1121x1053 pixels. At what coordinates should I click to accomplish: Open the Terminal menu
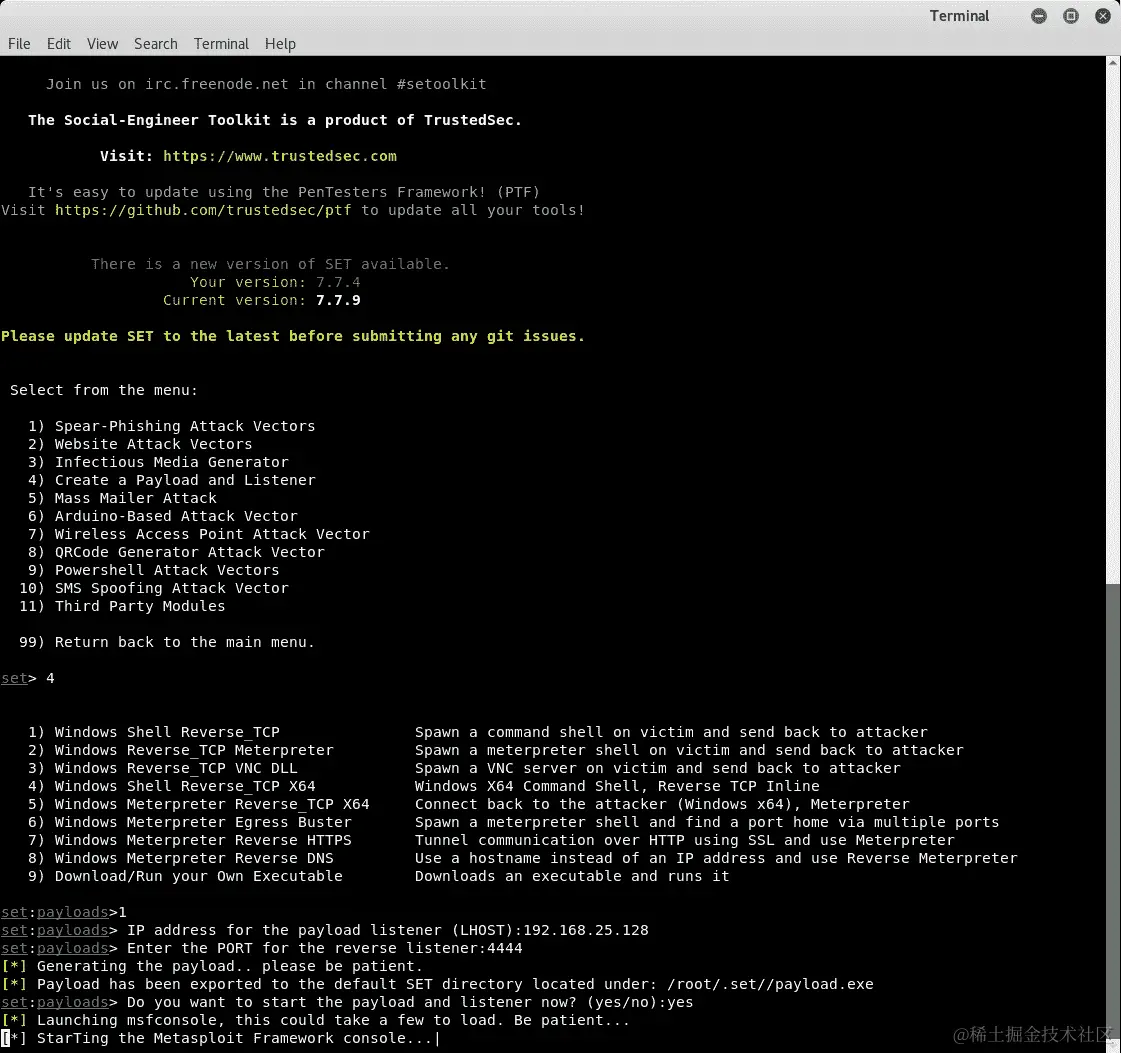pos(221,44)
